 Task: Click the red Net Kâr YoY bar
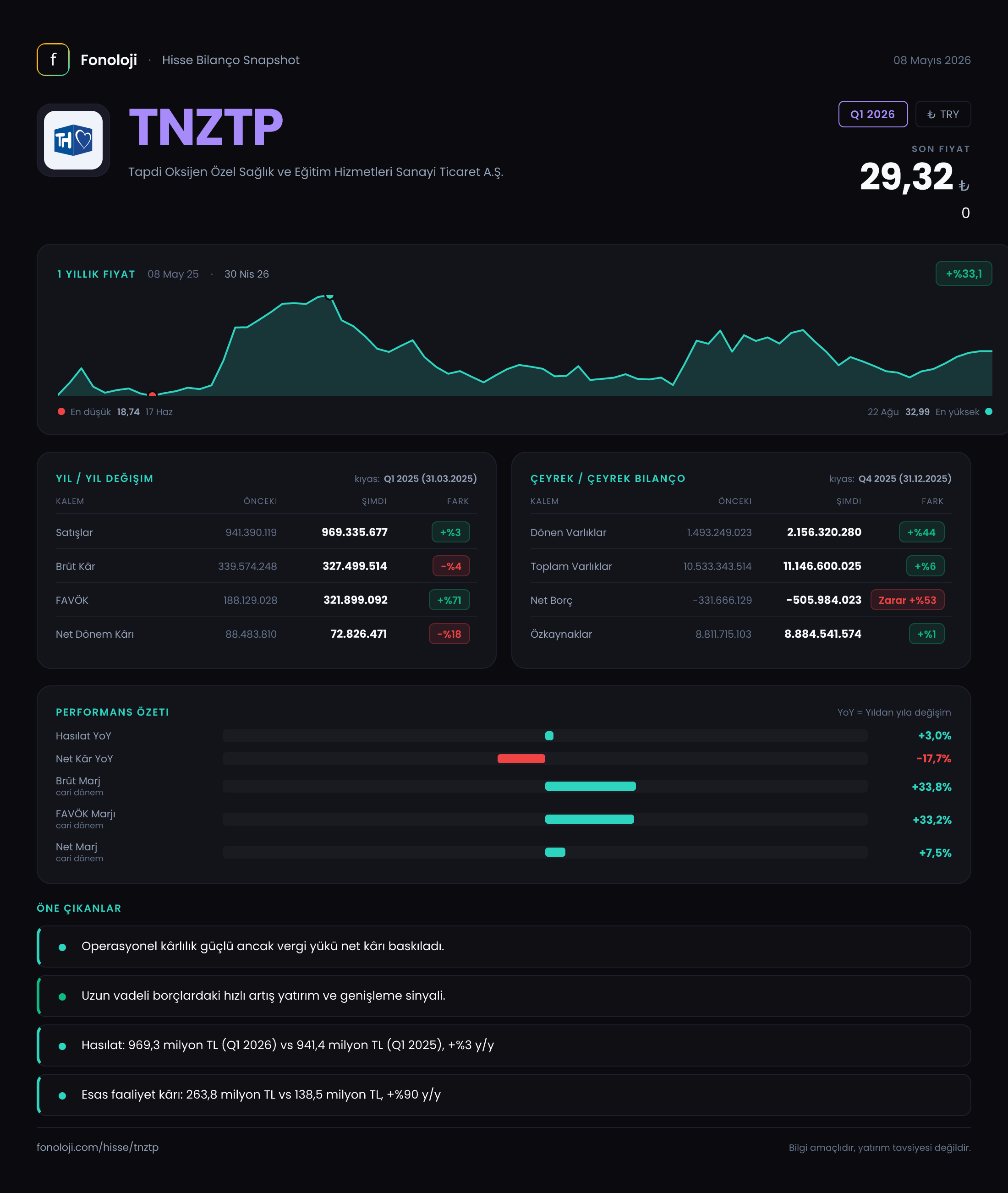[521, 759]
